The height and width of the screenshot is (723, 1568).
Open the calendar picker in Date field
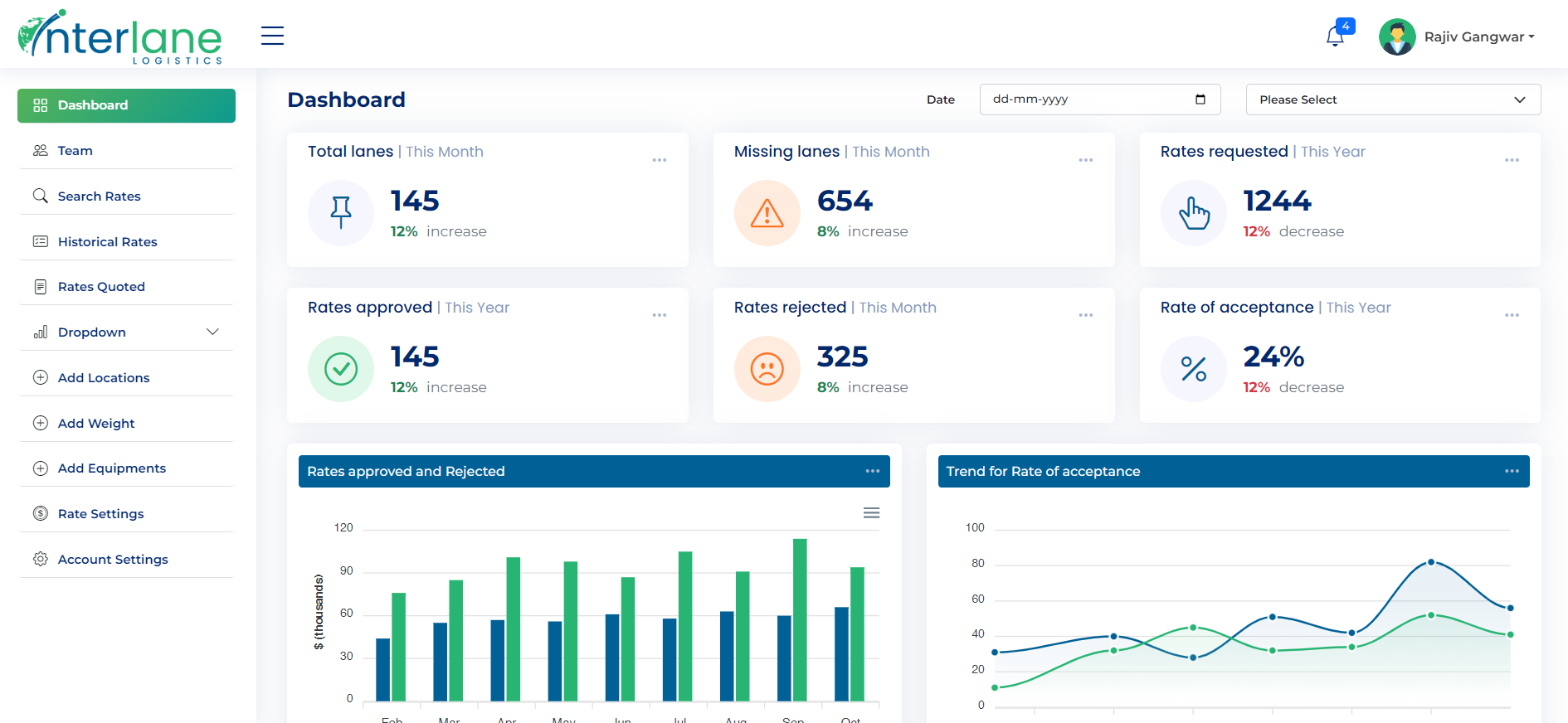[x=1200, y=99]
